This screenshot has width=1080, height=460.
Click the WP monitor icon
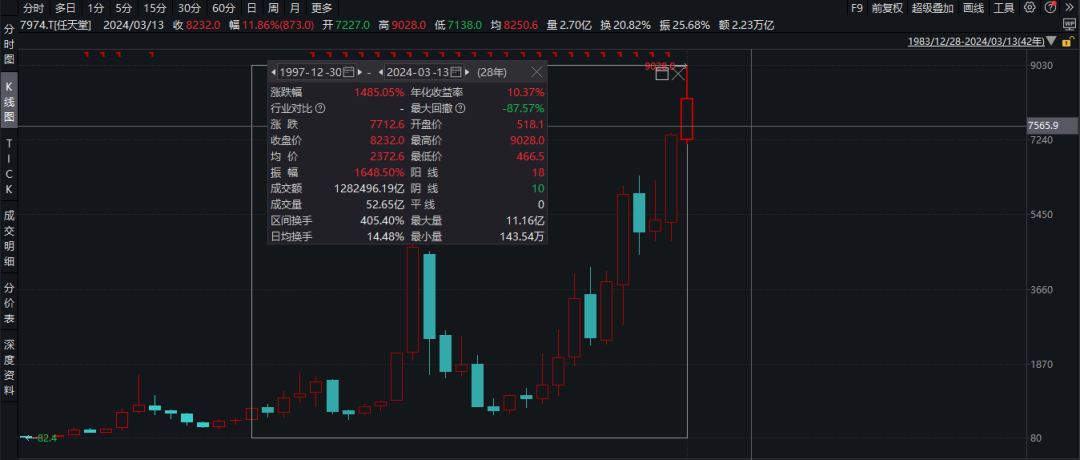[1070, 25]
